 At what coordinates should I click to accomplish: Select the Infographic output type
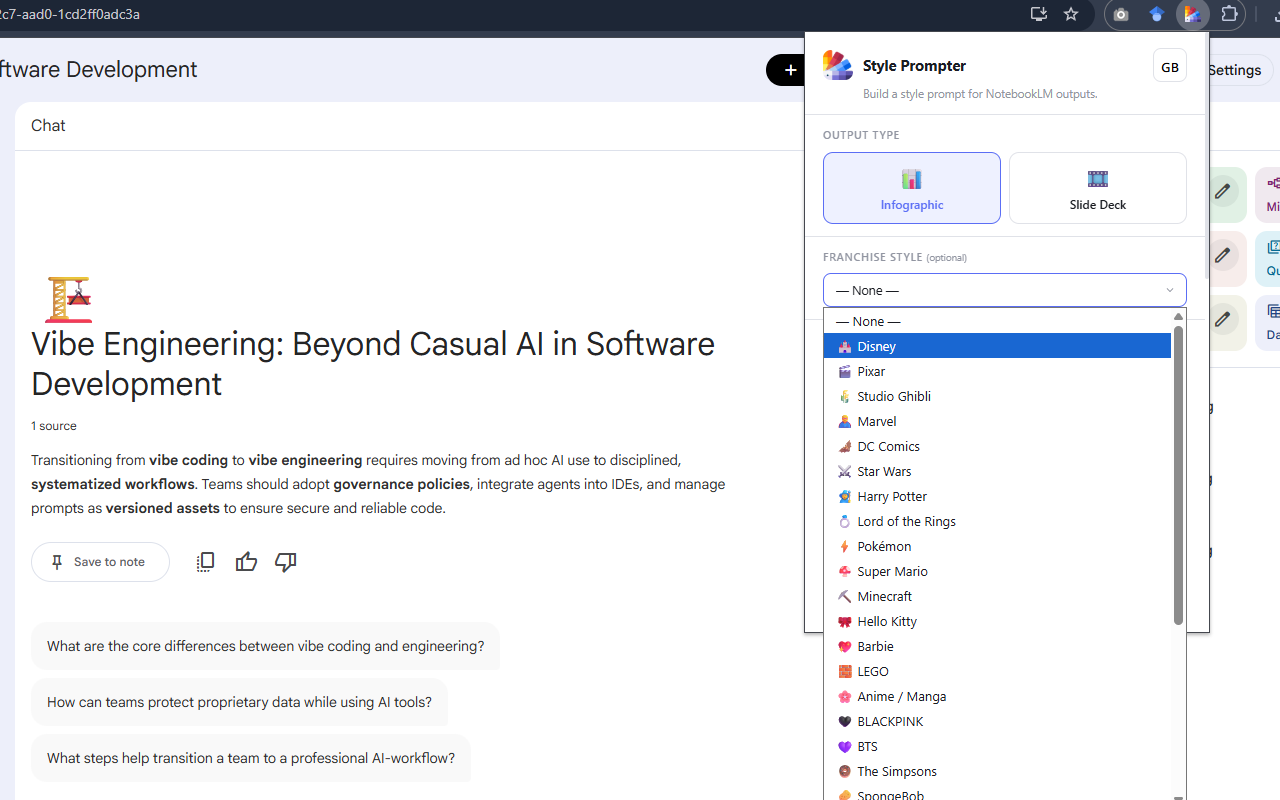[x=911, y=188]
